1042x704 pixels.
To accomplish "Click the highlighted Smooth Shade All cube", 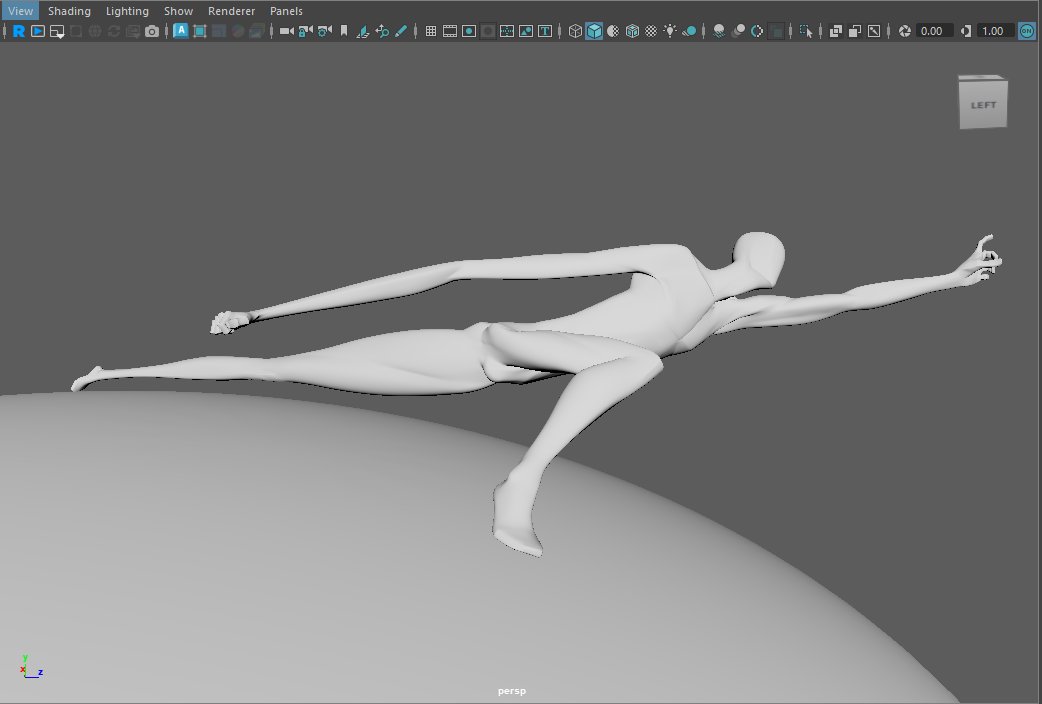I will coord(594,31).
